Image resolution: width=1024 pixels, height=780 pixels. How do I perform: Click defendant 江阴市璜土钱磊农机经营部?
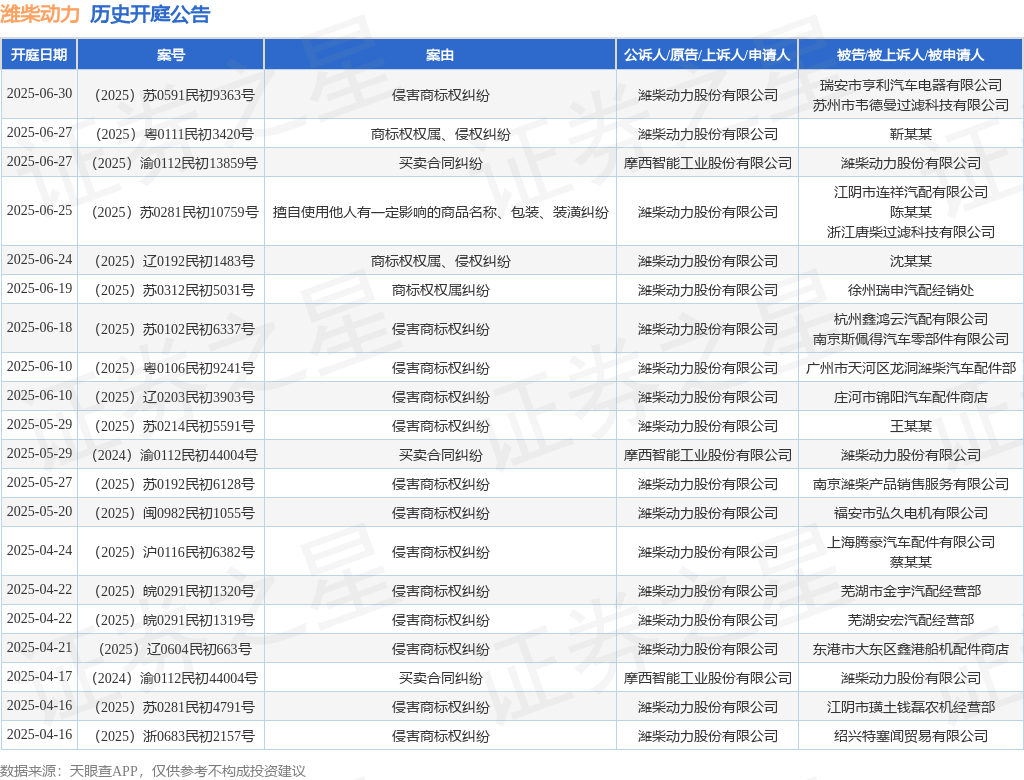[x=910, y=707]
